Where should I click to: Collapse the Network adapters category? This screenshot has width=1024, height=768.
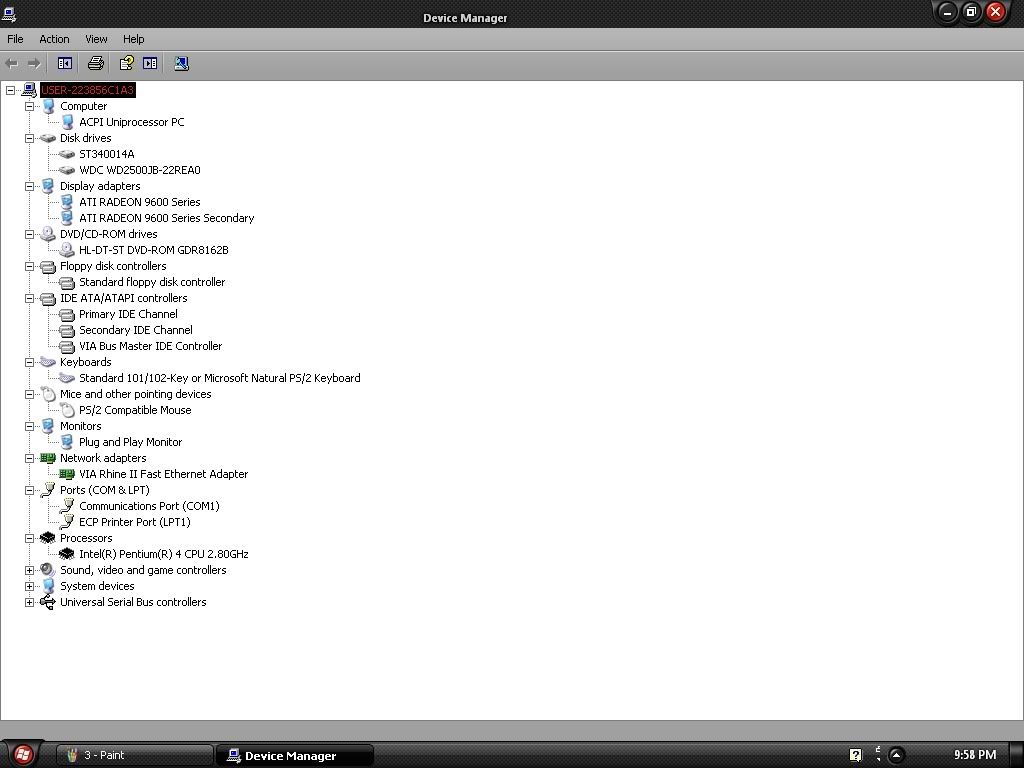(x=29, y=458)
